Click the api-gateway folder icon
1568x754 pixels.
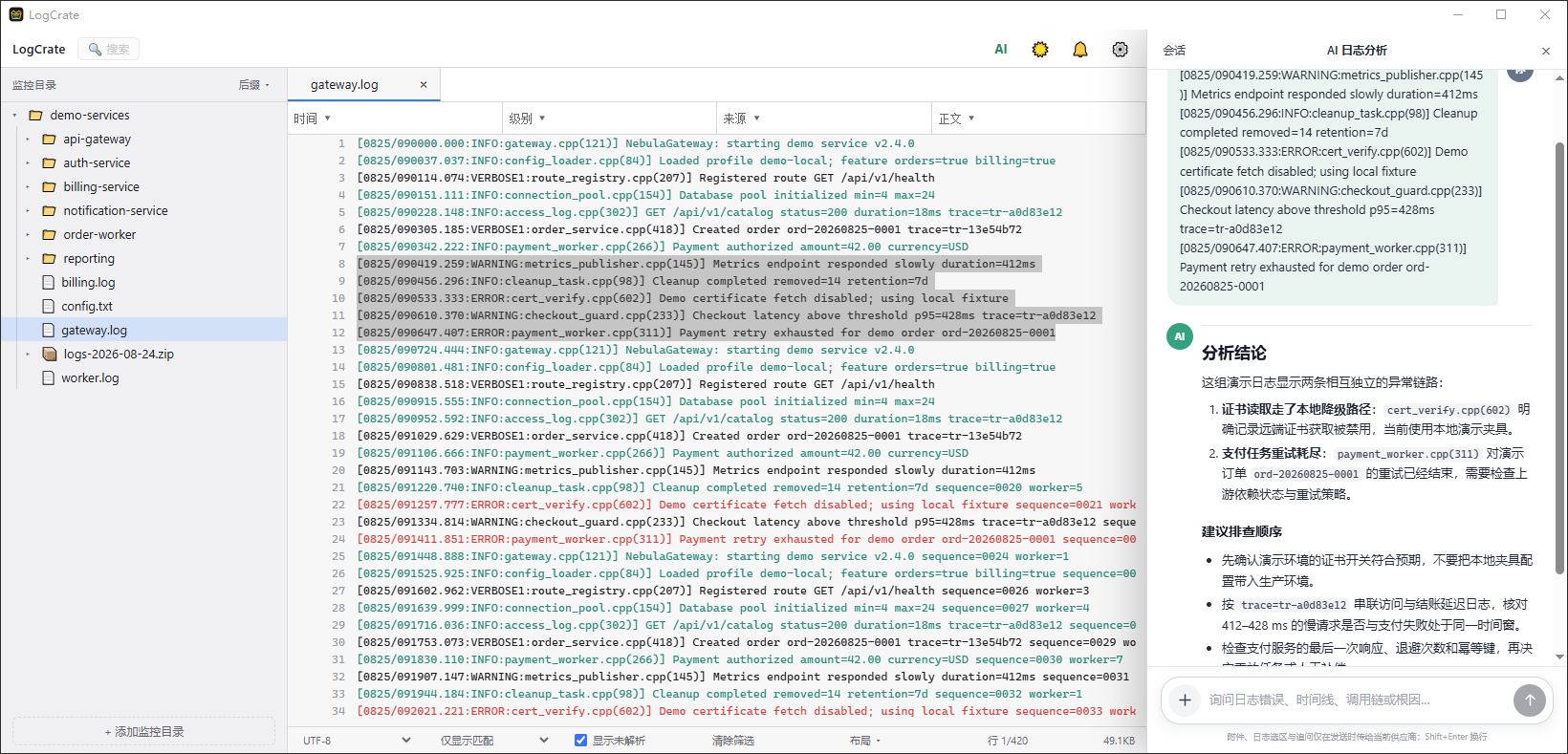(50, 139)
